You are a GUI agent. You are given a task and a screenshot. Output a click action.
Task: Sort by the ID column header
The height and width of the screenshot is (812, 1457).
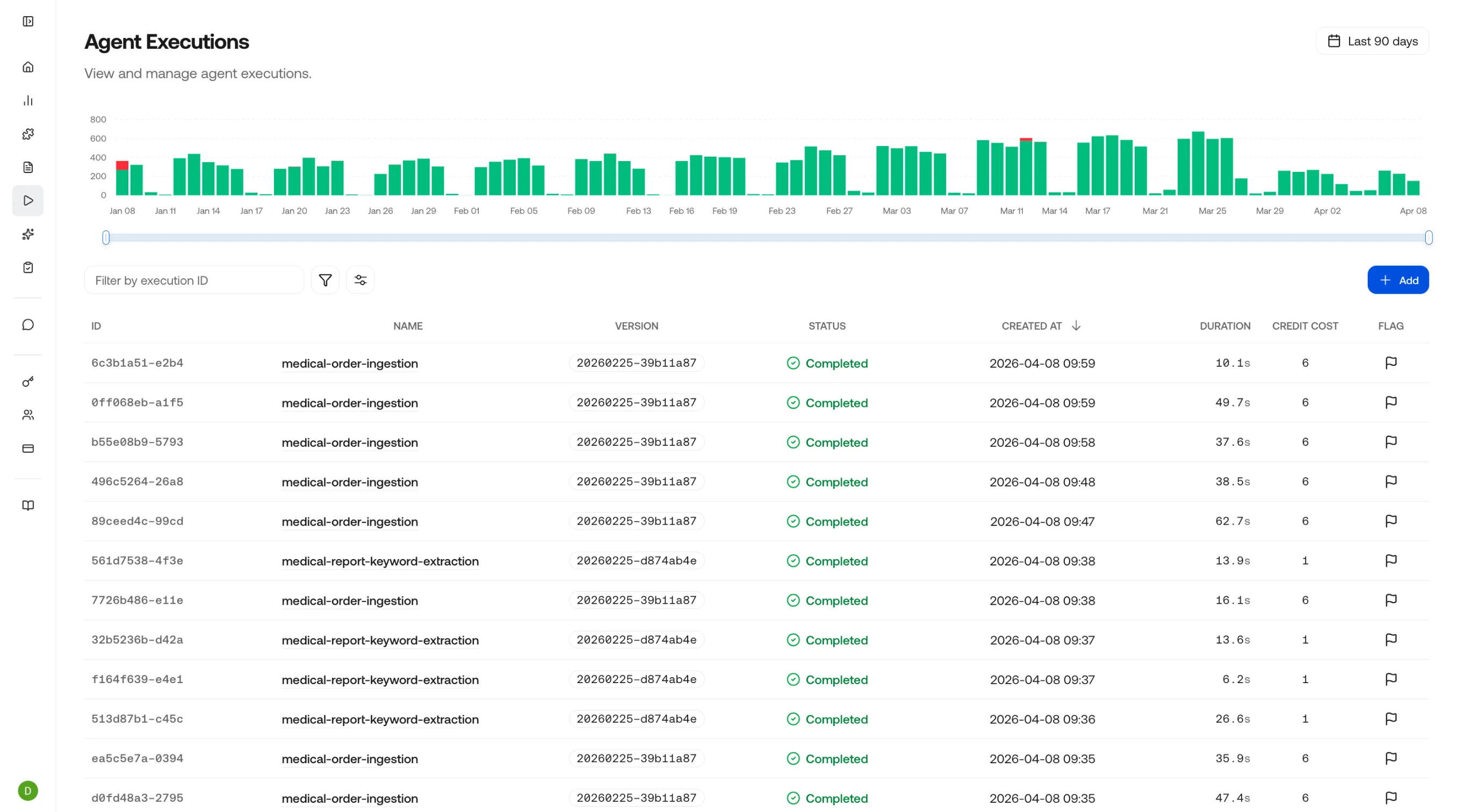96,327
